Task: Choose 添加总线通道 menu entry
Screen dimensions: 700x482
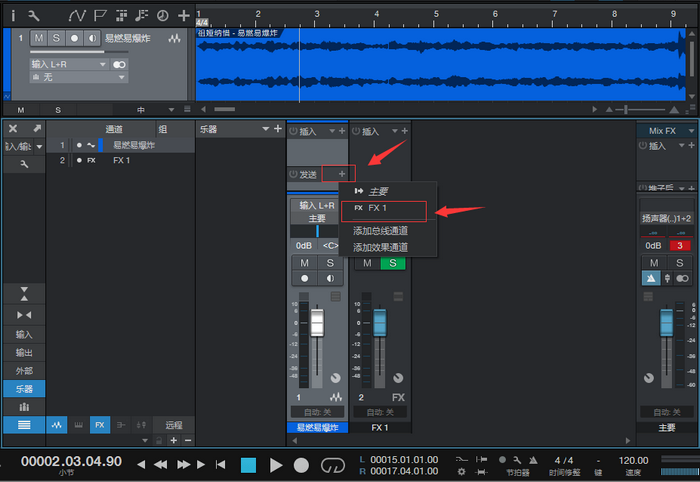Action: pos(380,231)
